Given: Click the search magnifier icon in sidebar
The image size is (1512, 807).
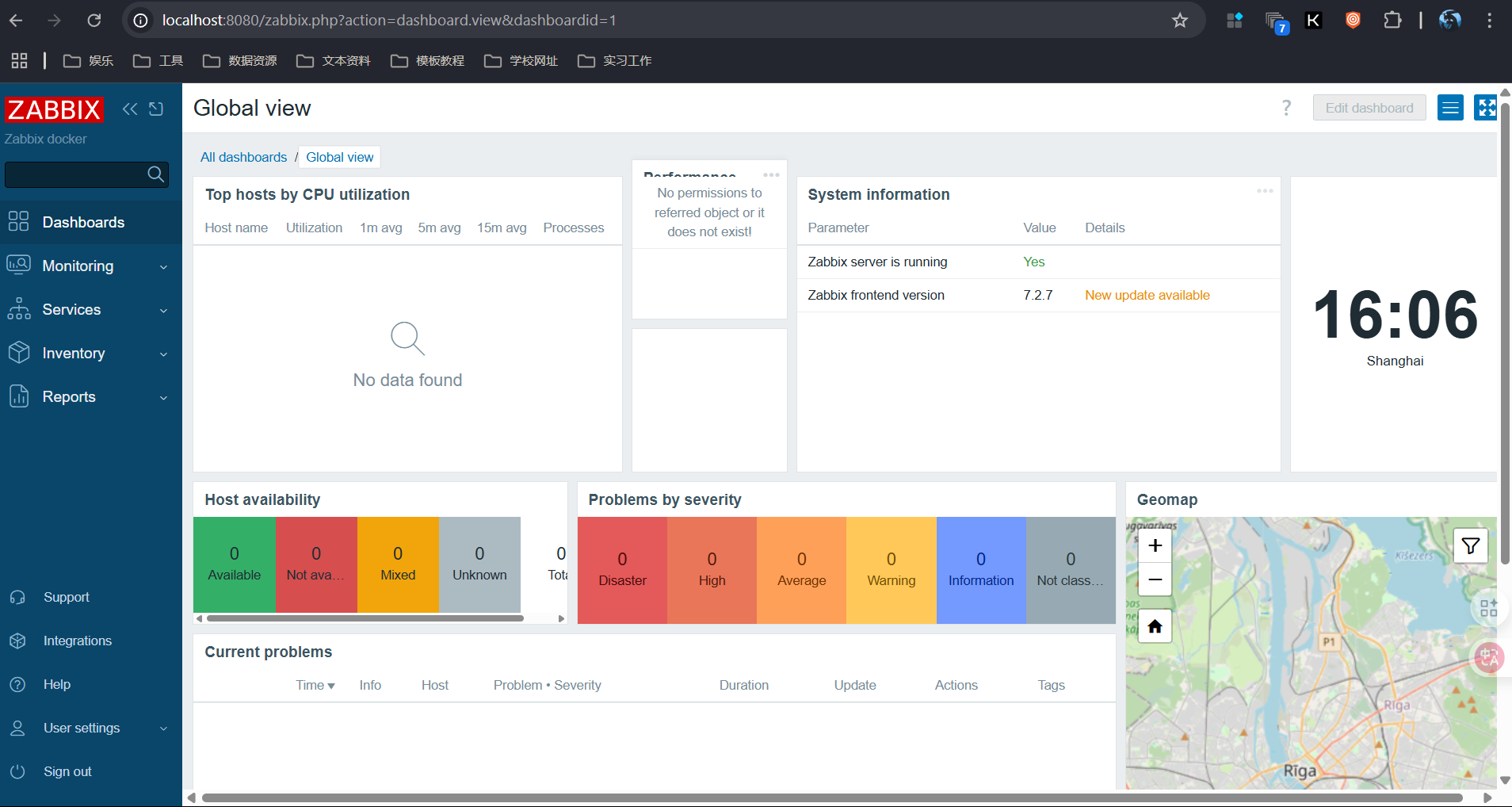Looking at the screenshot, I should (155, 174).
